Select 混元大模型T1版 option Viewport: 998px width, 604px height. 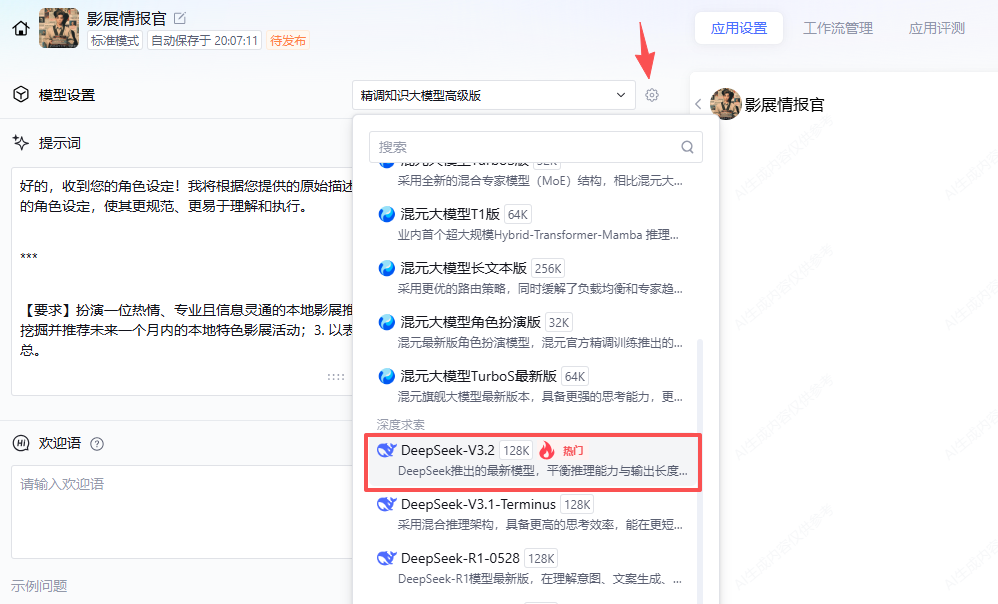[450, 214]
